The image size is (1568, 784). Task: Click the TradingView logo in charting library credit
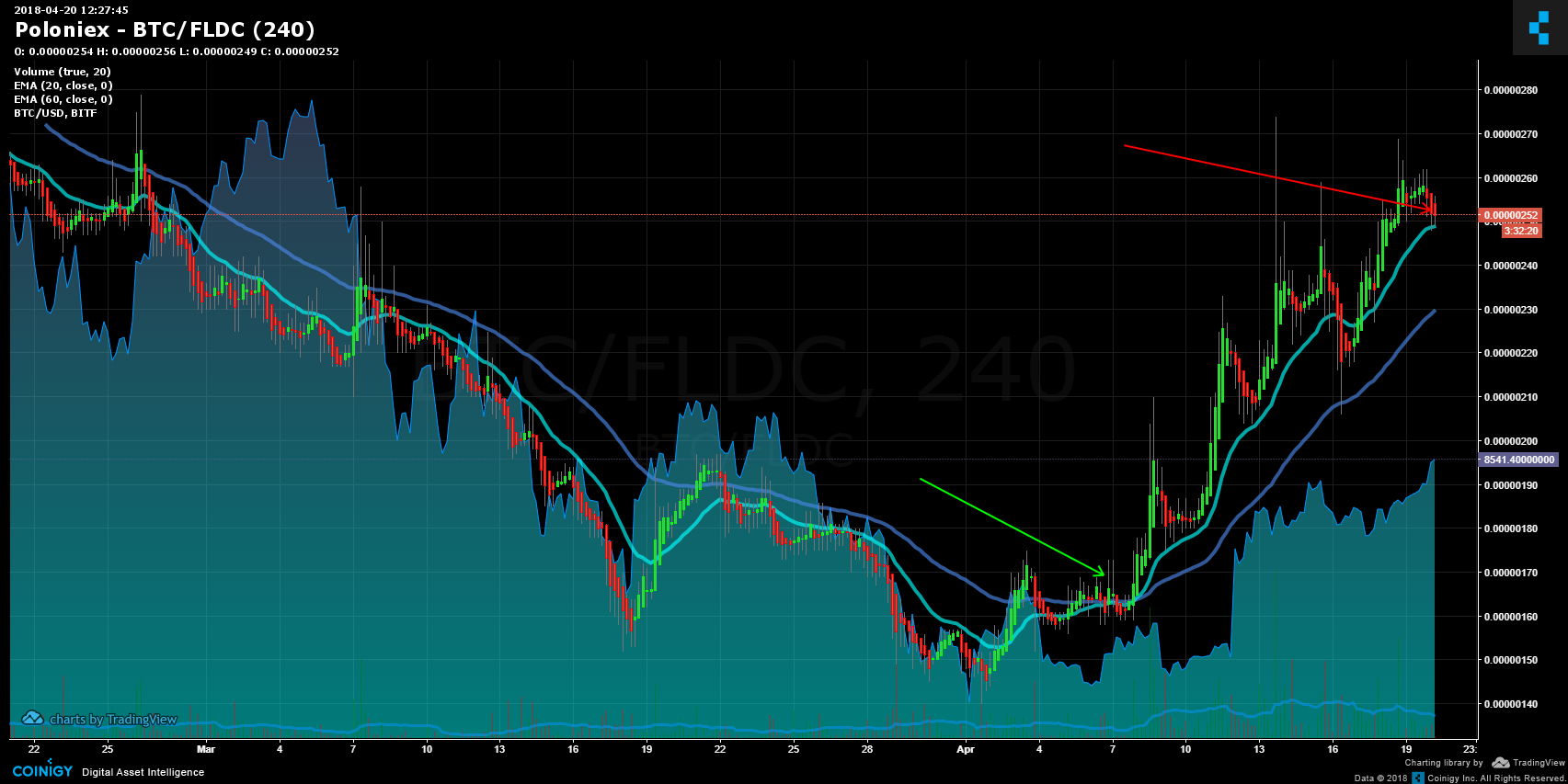(1528, 763)
